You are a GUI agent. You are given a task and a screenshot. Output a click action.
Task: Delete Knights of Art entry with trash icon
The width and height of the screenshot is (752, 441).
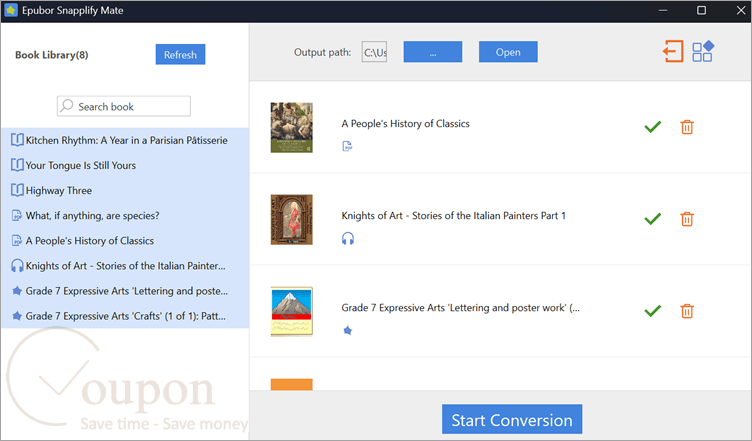[687, 219]
